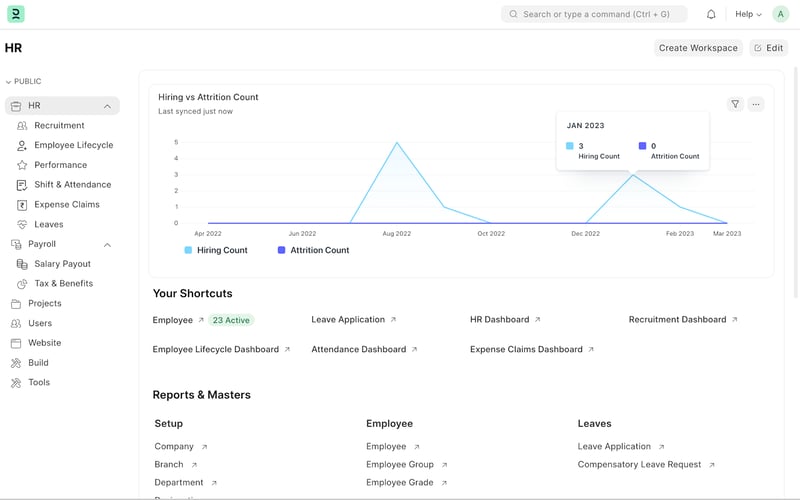The width and height of the screenshot is (800, 500).
Task: Open Leave Application under Leaves
Action: (614, 446)
